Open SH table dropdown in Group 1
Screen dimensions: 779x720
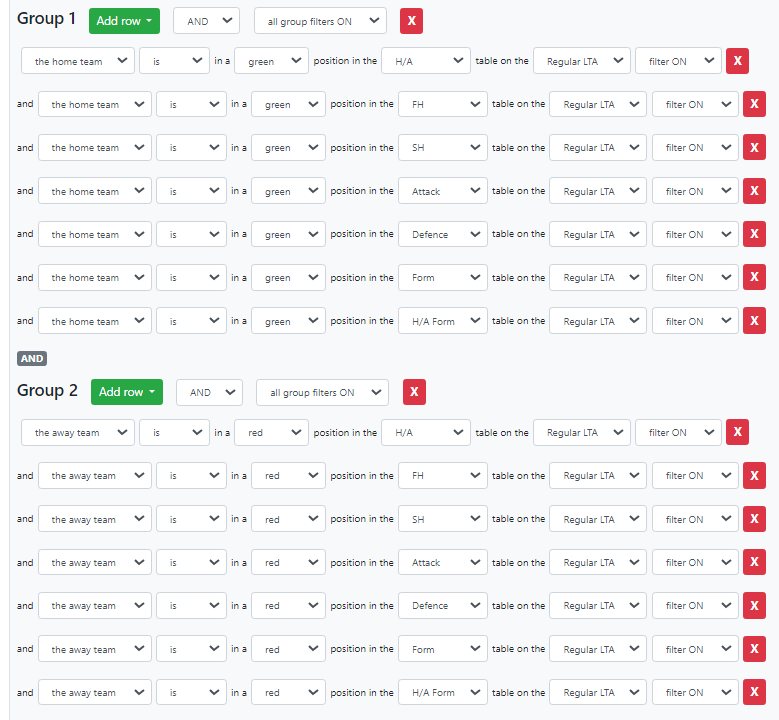[443, 148]
